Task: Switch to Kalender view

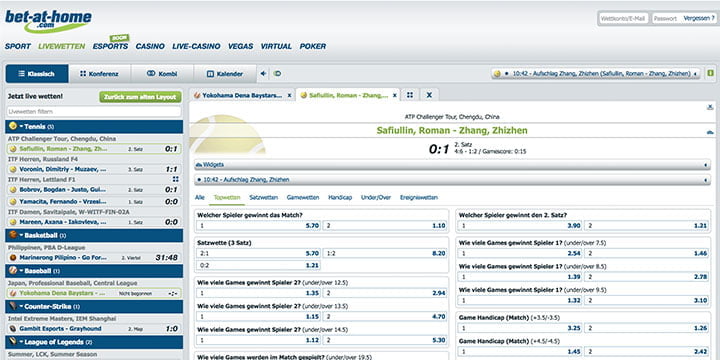Action: click(225, 73)
